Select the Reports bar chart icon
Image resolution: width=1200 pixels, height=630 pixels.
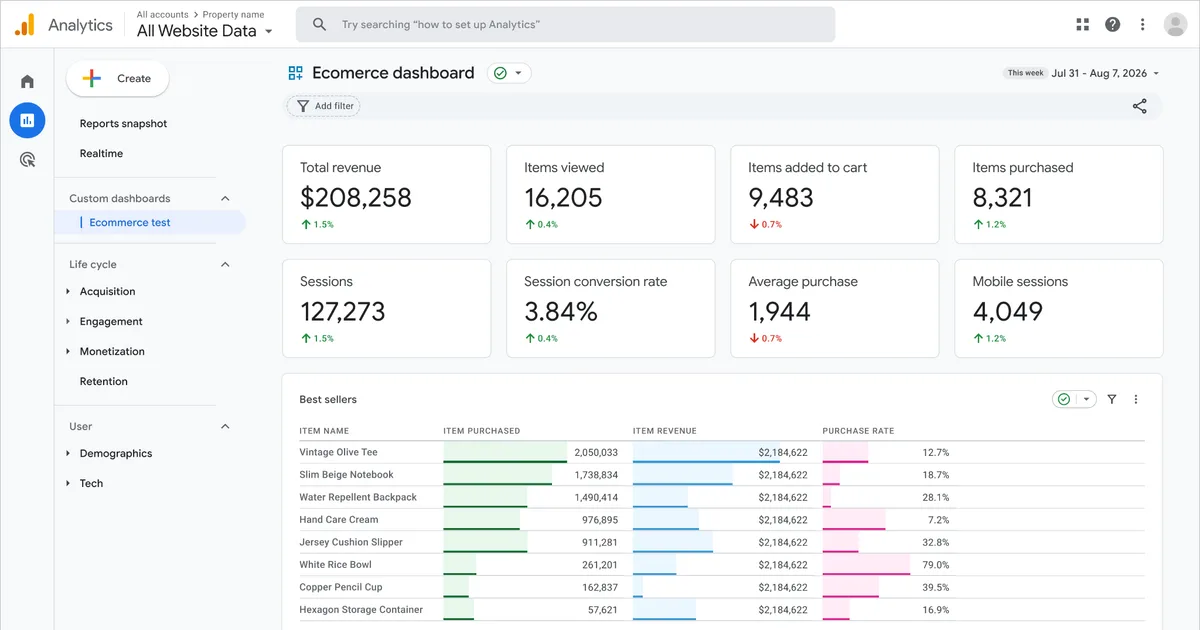click(27, 120)
